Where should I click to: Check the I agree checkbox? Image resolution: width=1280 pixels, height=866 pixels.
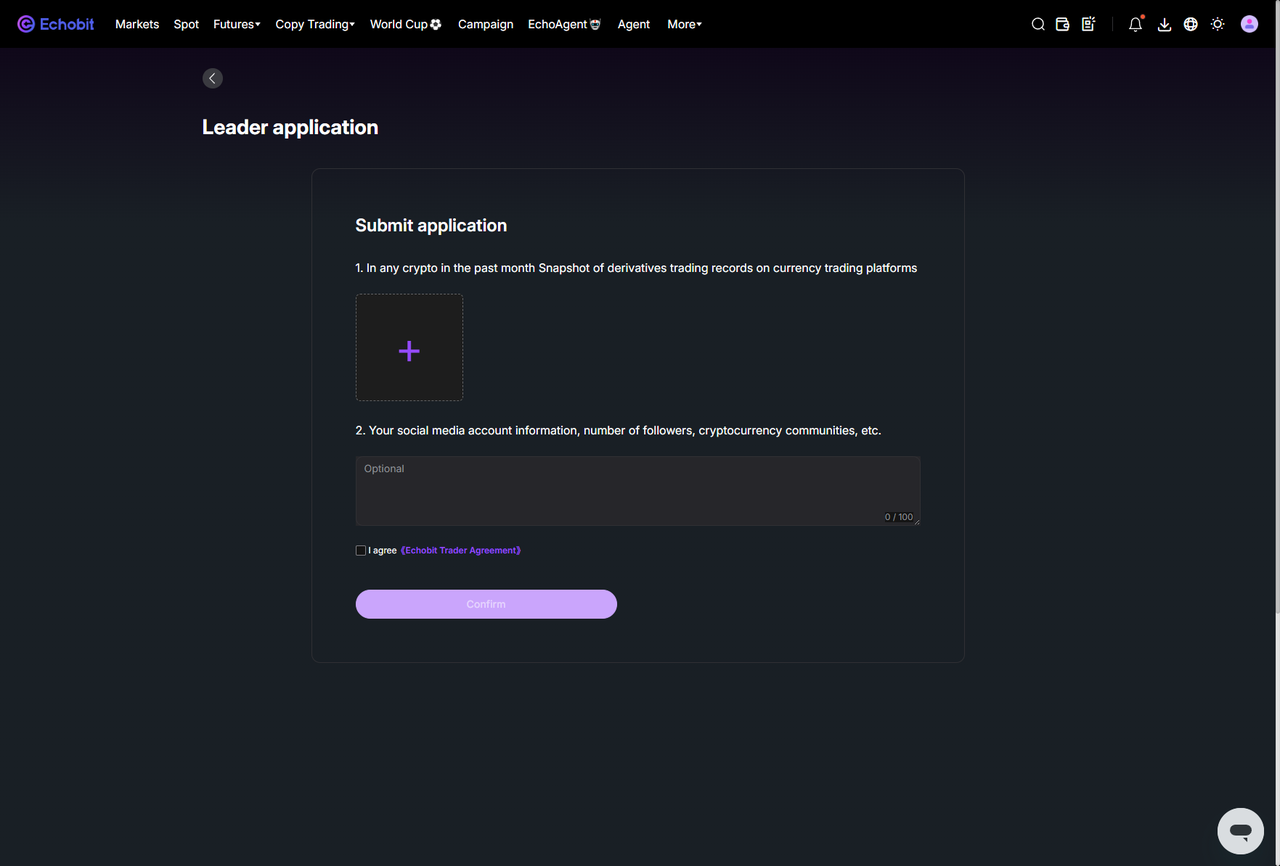[361, 550]
